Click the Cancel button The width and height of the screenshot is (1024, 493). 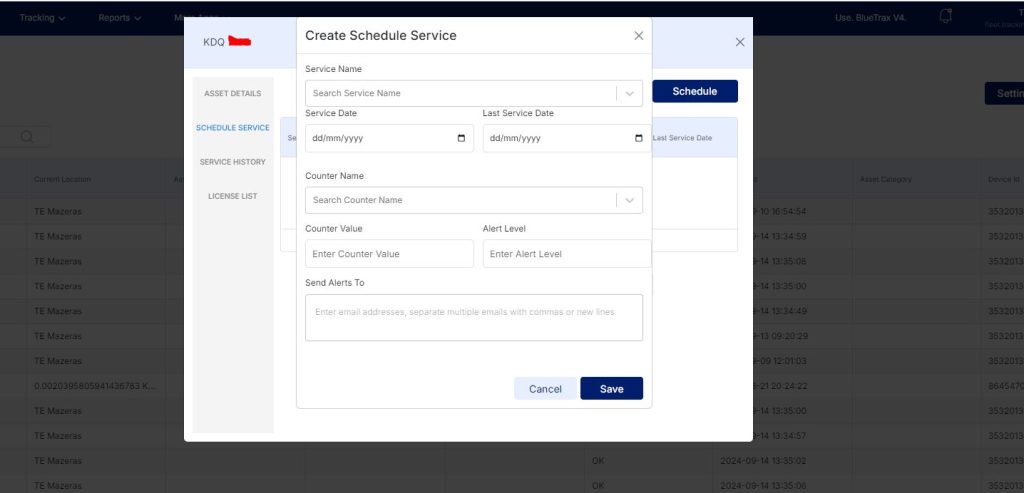pos(545,389)
